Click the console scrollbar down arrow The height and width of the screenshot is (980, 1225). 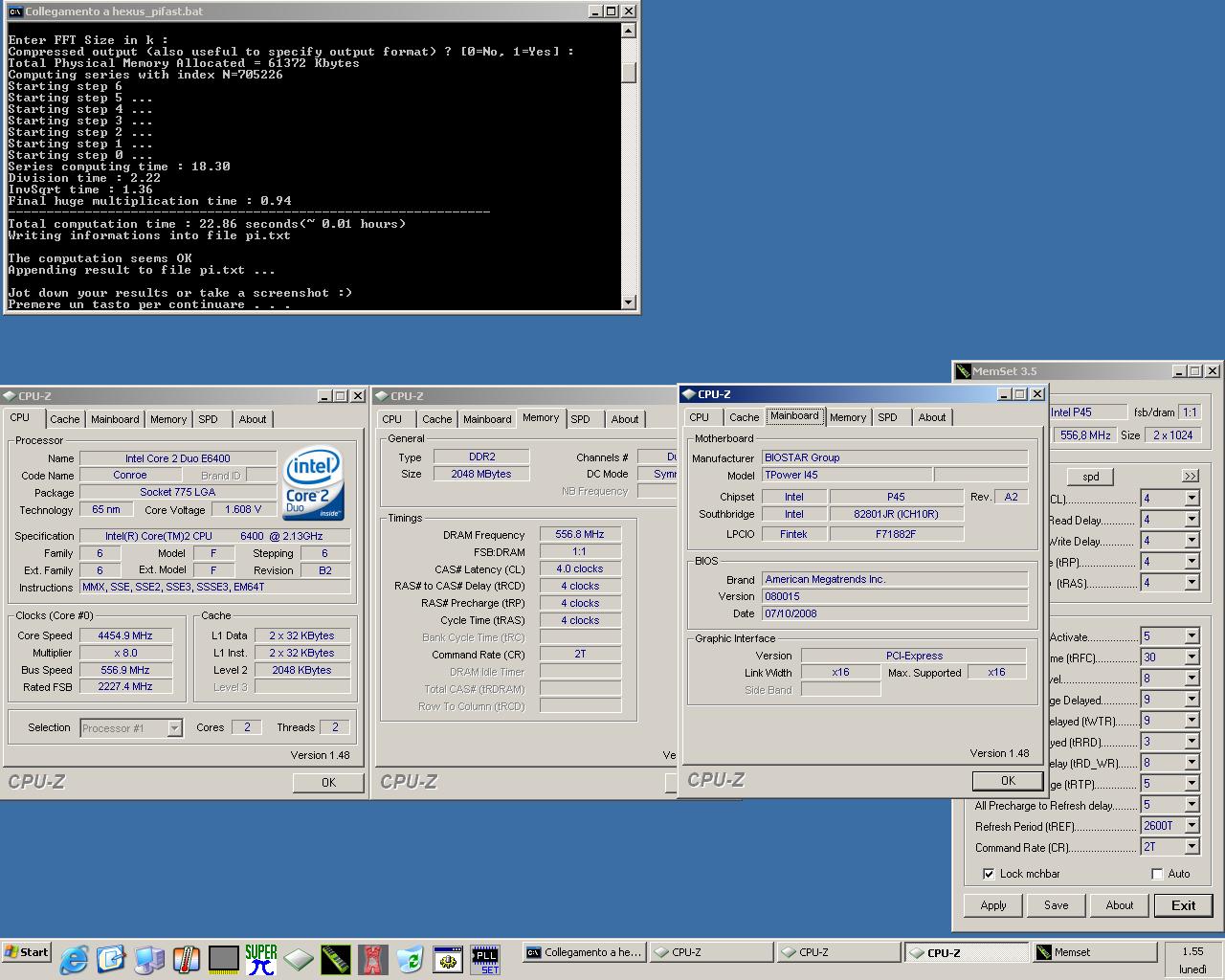629,302
